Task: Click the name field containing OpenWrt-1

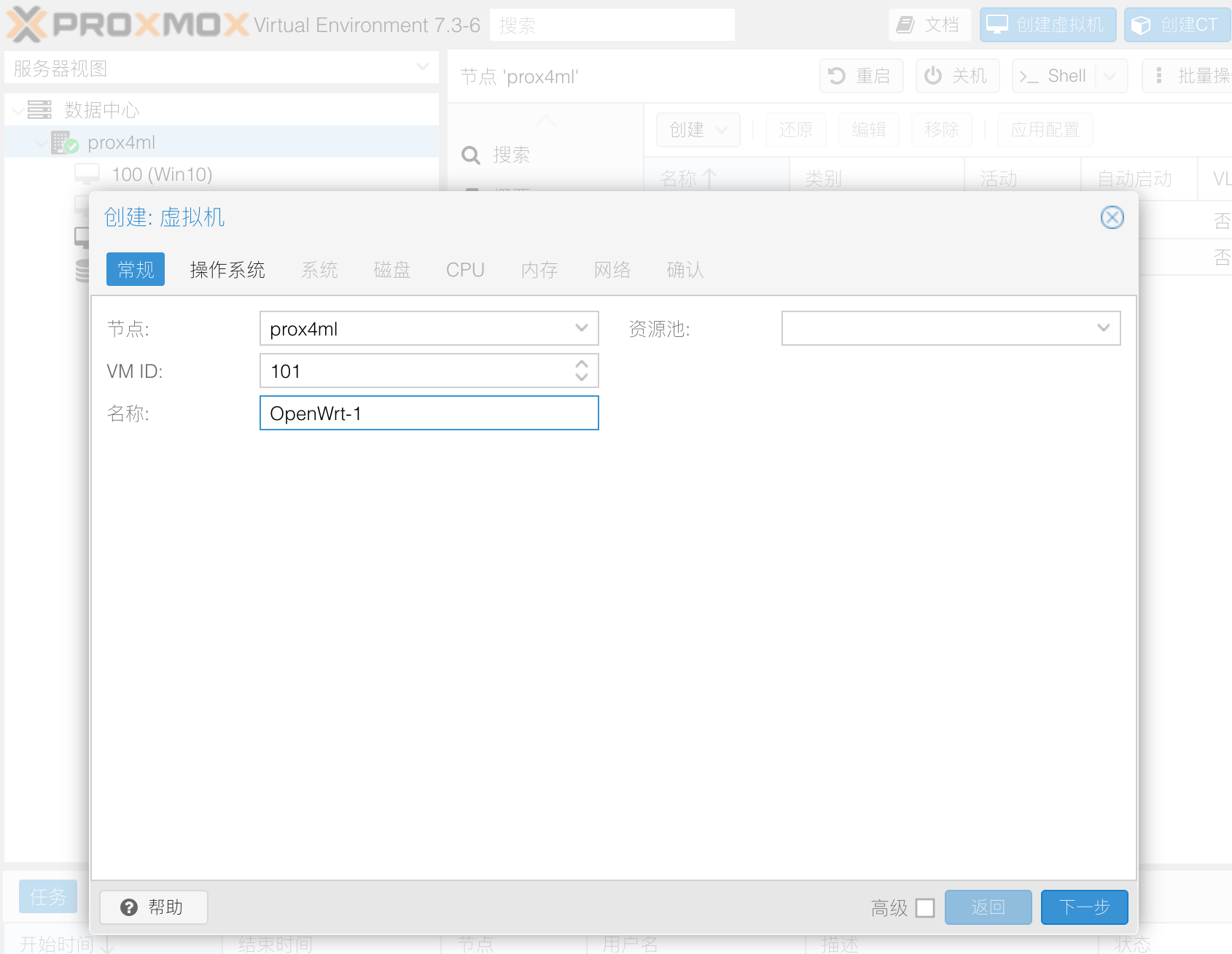Action: click(x=429, y=414)
